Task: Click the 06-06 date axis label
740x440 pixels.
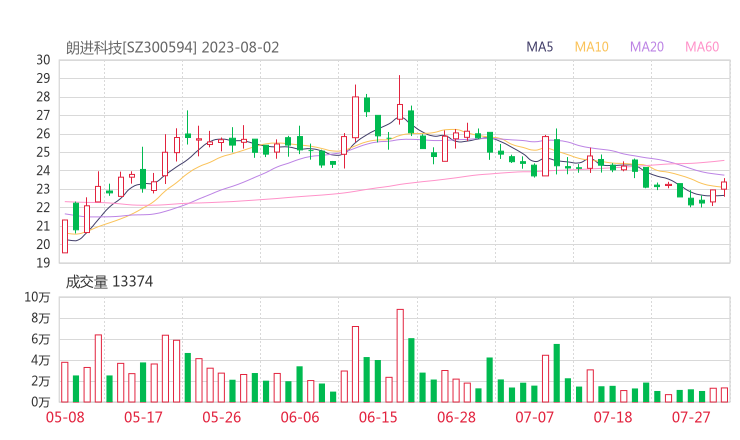Action: tap(300, 417)
